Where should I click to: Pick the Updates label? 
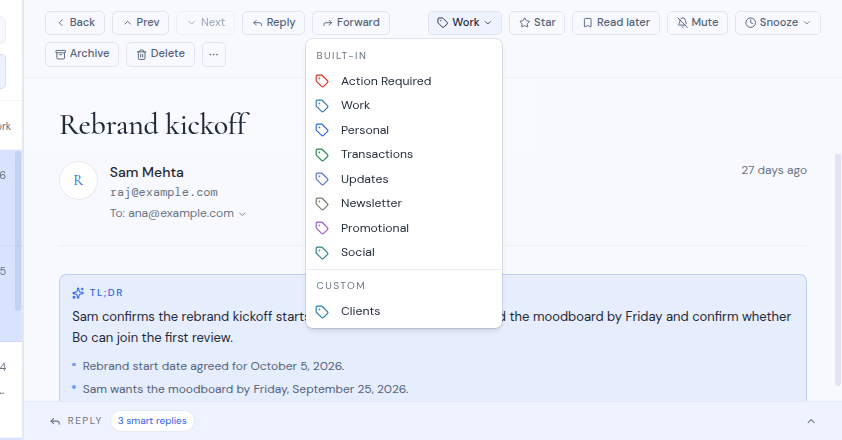coord(404,179)
